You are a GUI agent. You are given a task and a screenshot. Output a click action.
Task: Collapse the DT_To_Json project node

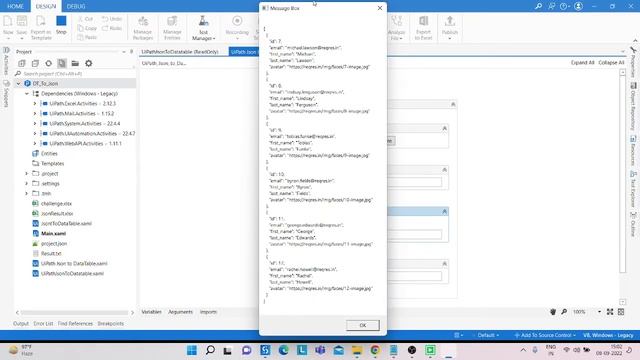tap(18, 83)
